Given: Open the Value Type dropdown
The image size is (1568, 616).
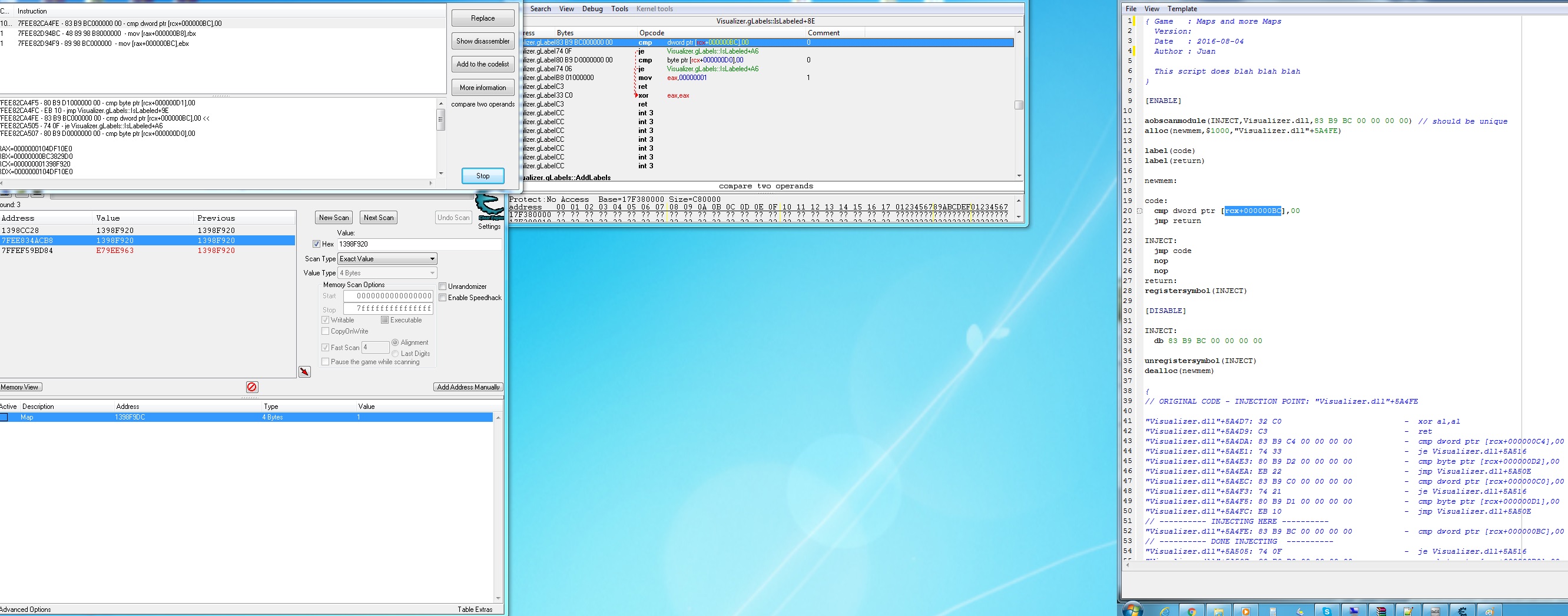Looking at the screenshot, I should tap(387, 273).
